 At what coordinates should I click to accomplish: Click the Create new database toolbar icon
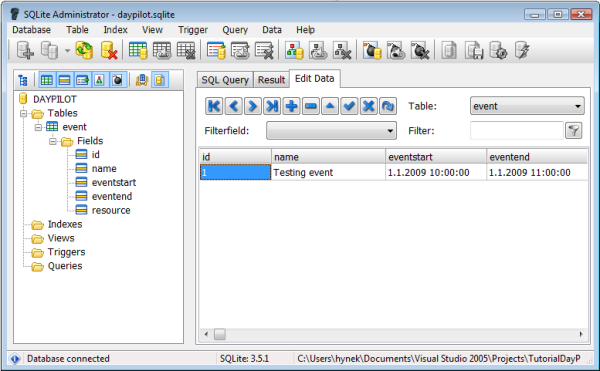click(x=25, y=50)
